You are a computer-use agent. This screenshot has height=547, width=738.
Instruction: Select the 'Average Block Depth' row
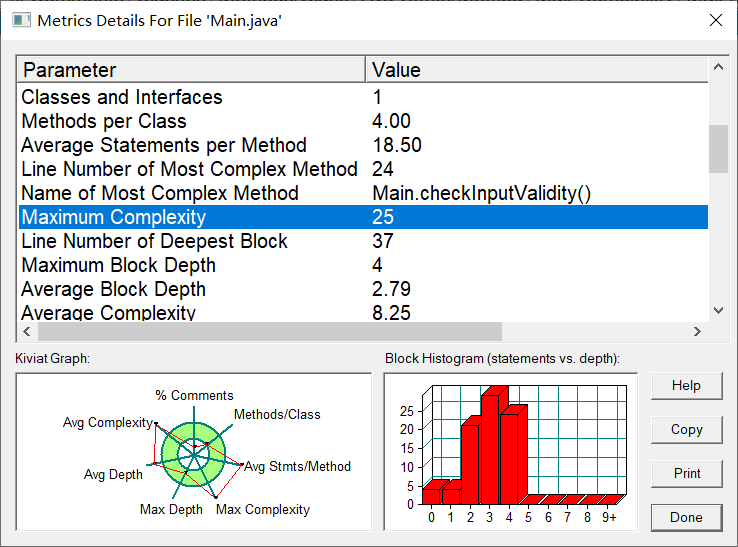[363, 289]
